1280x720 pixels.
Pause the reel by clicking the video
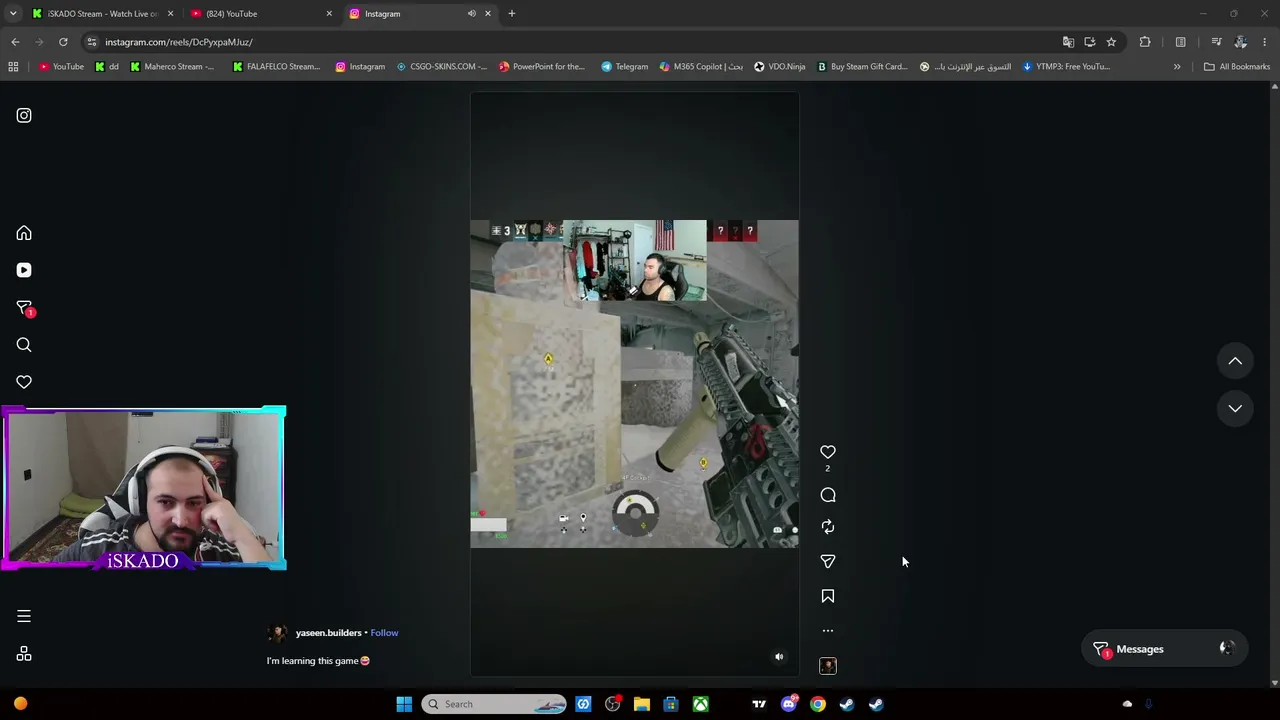[635, 384]
